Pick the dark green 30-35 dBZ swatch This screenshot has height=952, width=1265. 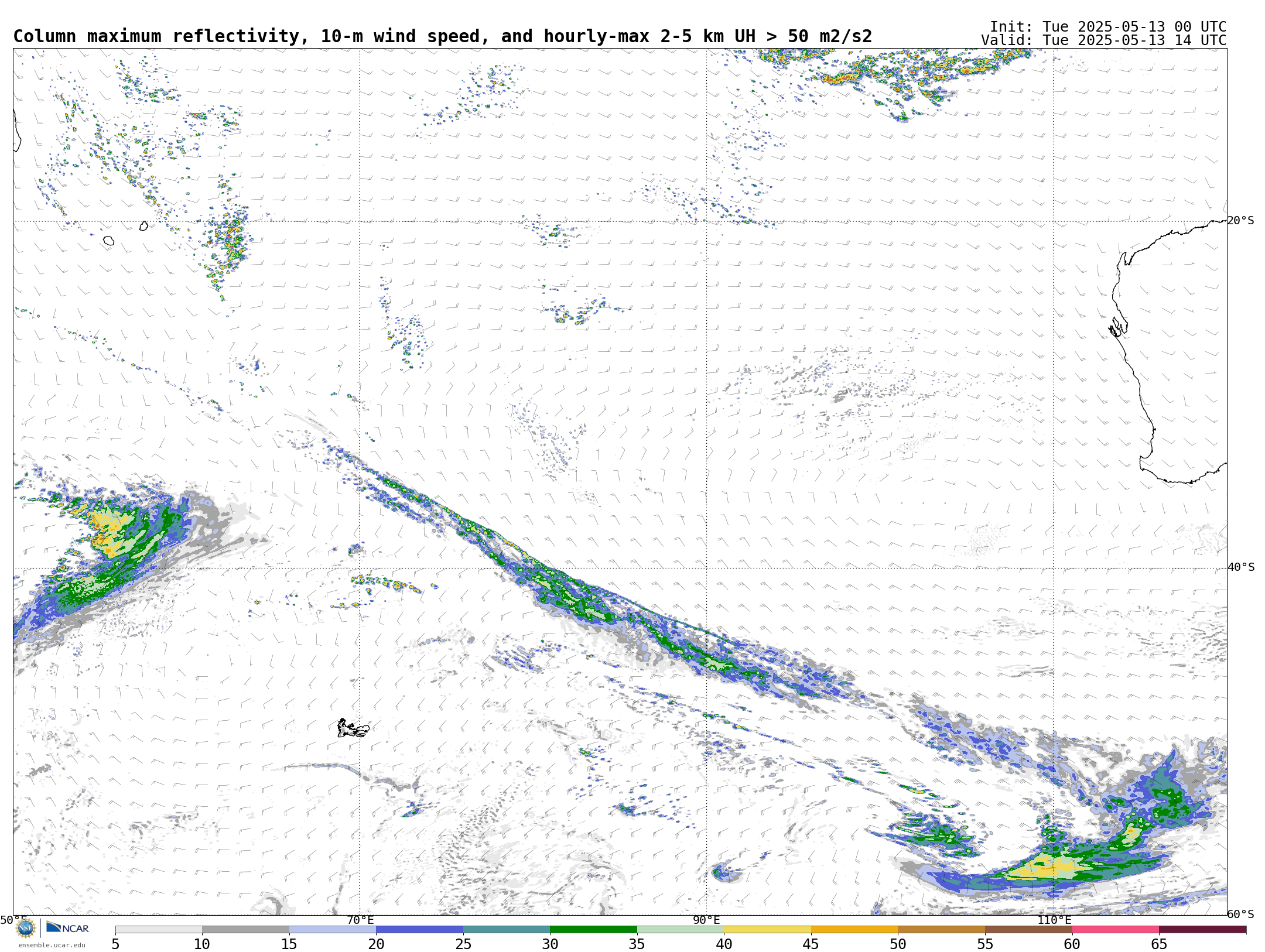tap(593, 930)
